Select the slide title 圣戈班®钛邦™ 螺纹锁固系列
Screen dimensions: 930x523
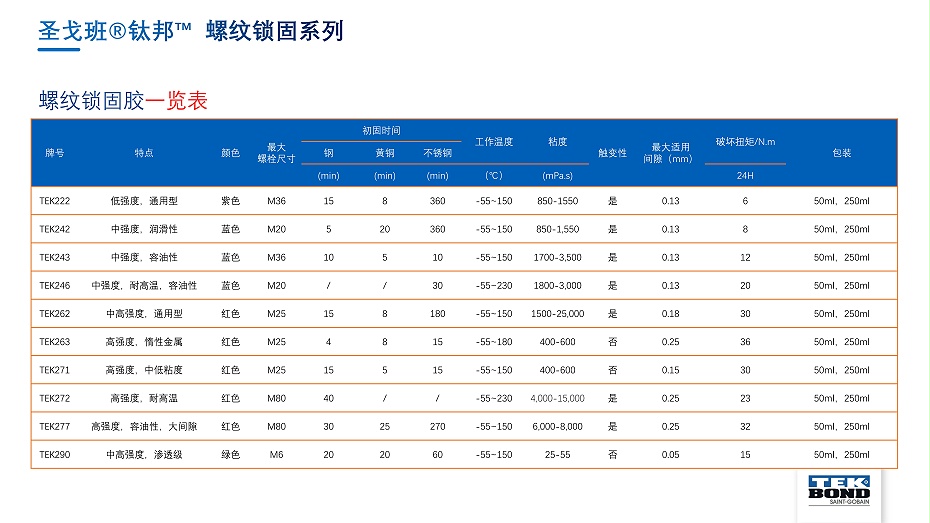pos(191,31)
